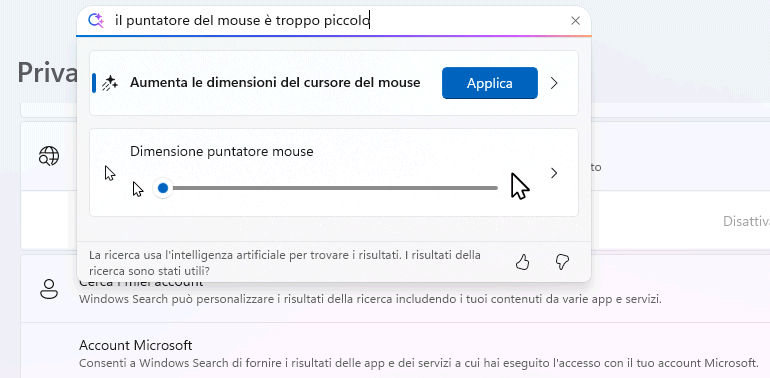Image resolution: width=770 pixels, height=378 pixels.
Task: Click the mouse pointer size slider thumb
Action: click(x=163, y=188)
